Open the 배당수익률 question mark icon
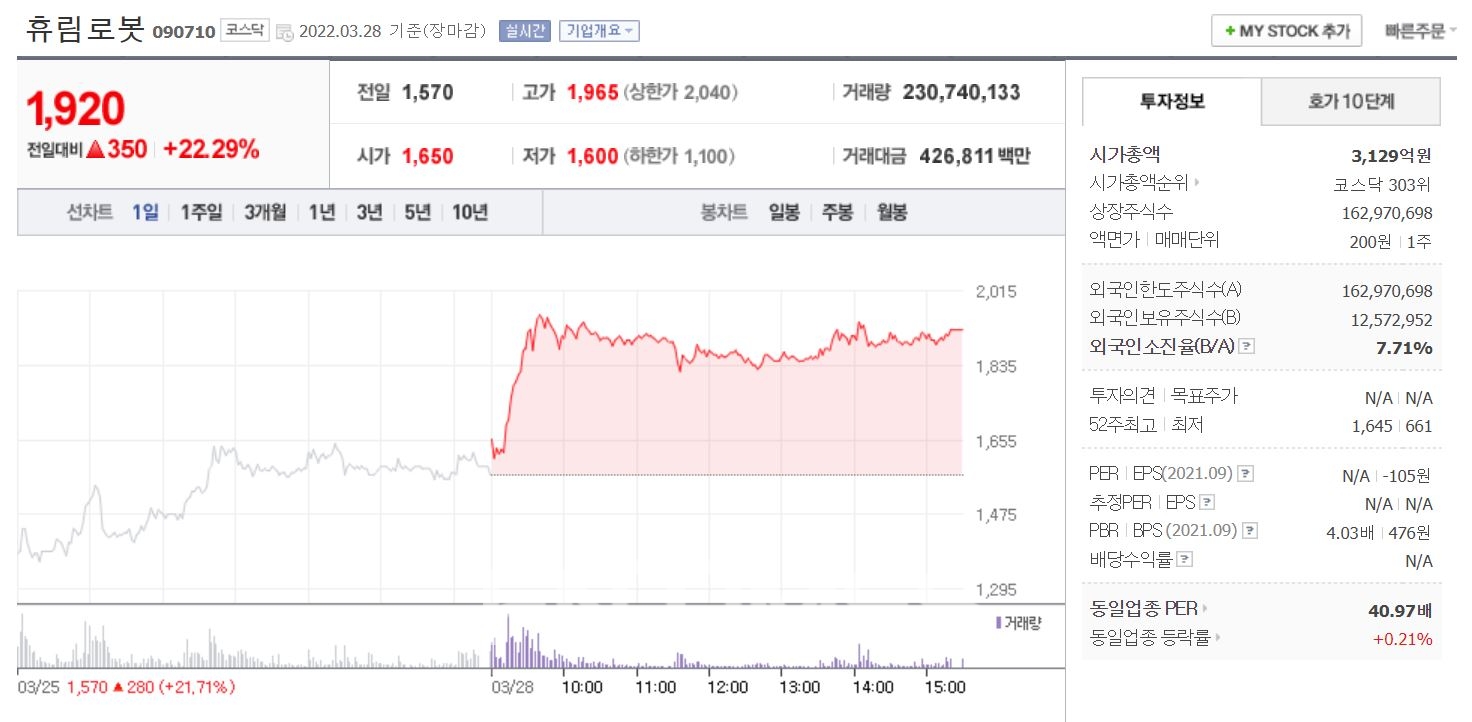The height and width of the screenshot is (722, 1472). 1185,559
